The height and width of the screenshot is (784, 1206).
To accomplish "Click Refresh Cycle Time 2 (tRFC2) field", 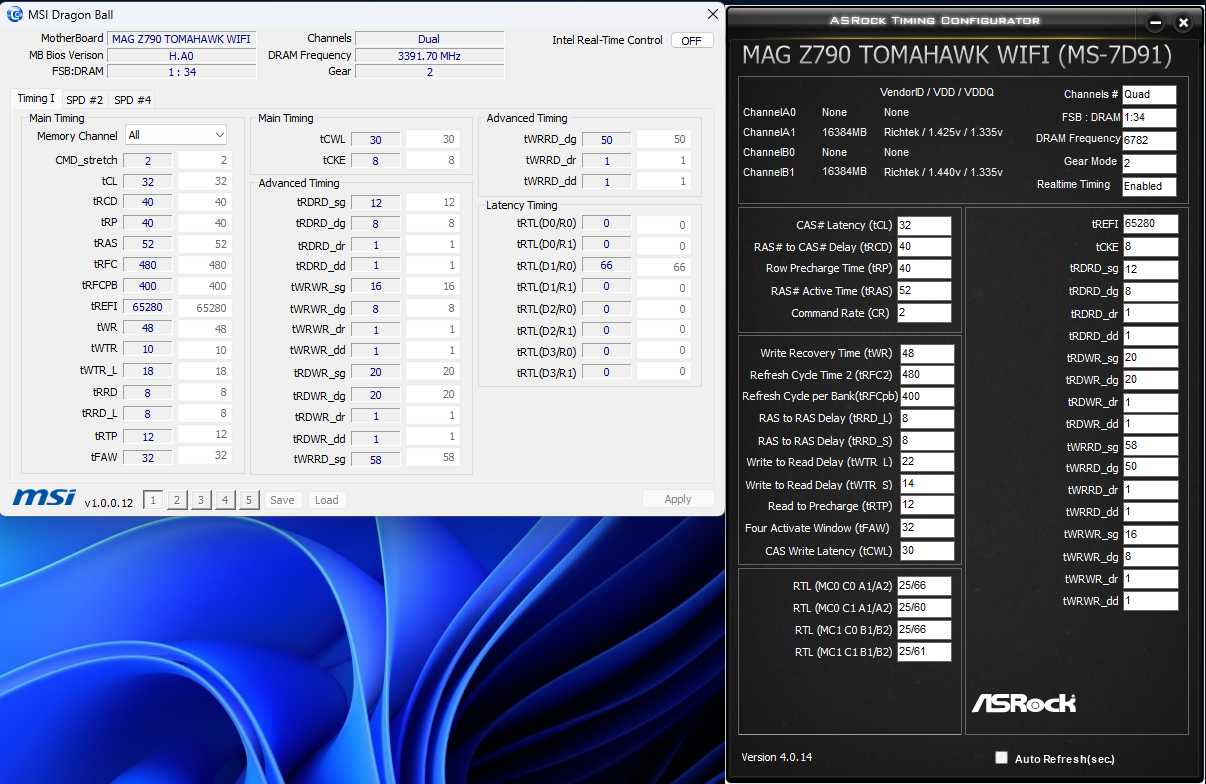I will [927, 375].
